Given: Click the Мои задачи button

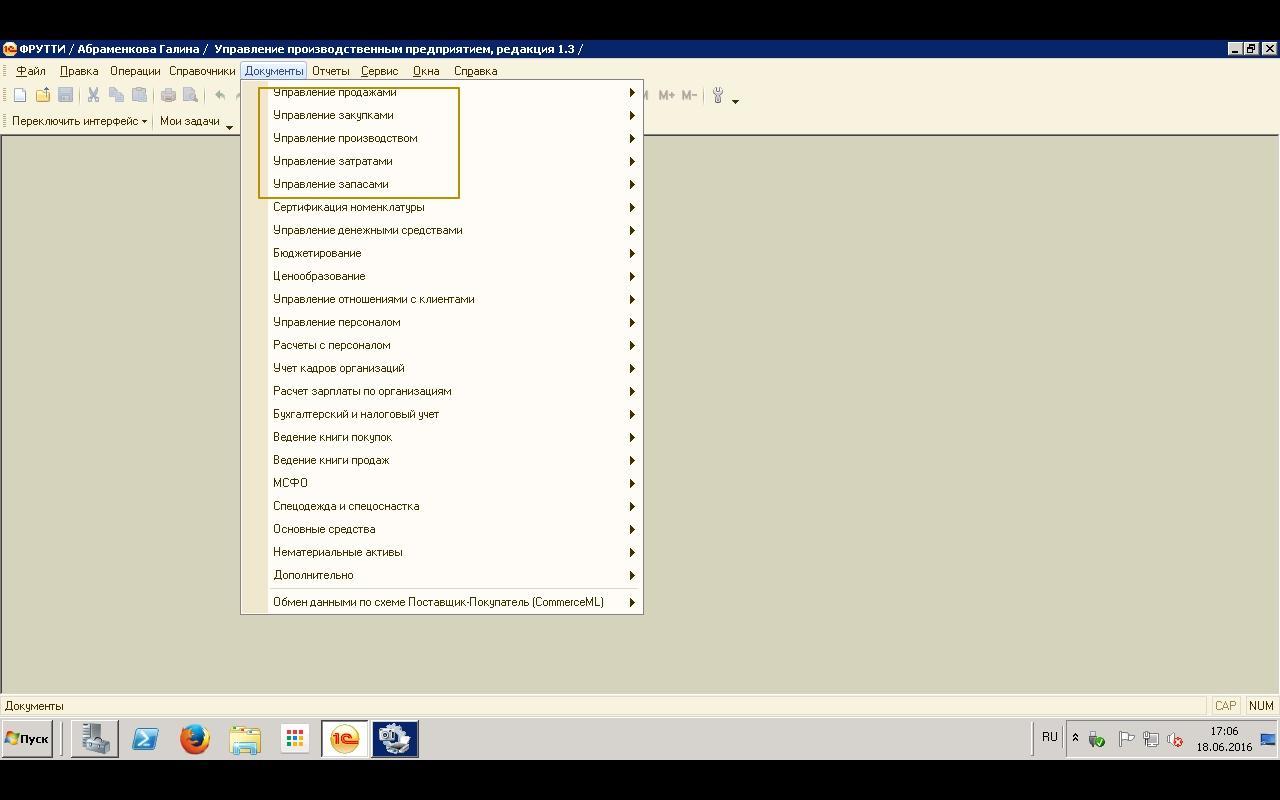Looking at the screenshot, I should pos(190,121).
